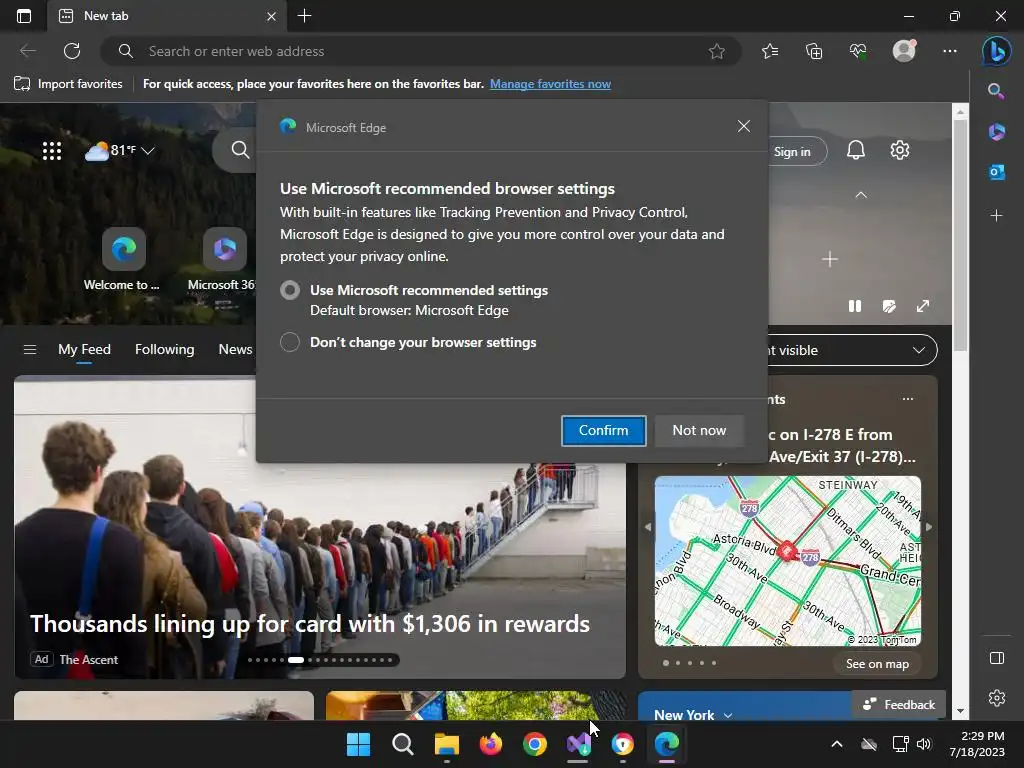Viewport: 1024px width, 768px height.
Task: Open sidebar Search icon
Action: pyautogui.click(x=996, y=91)
